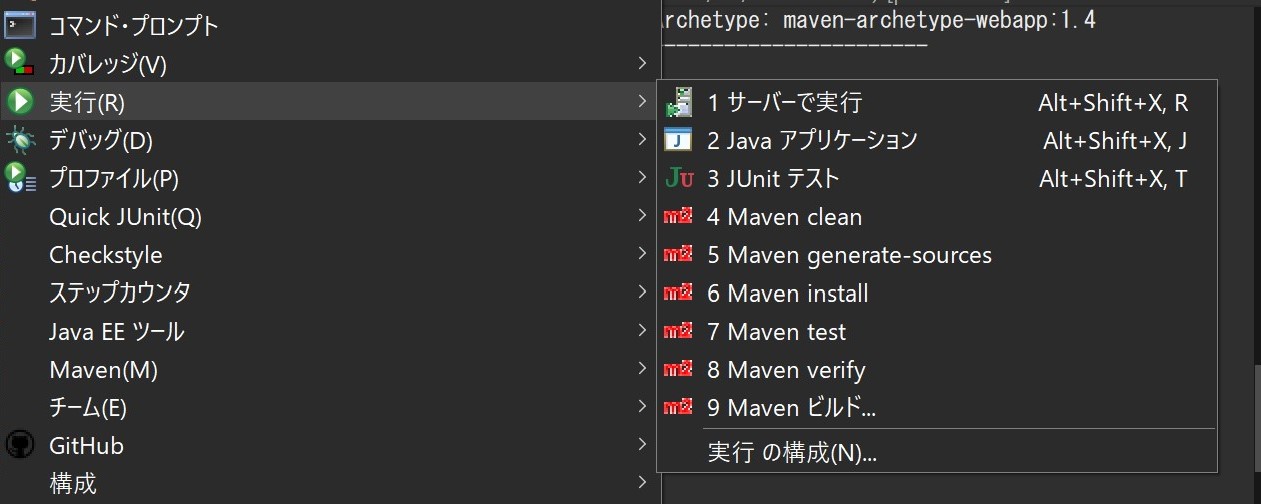Image resolution: width=1261 pixels, height=504 pixels.
Task: Select the デバッグ(D) menu entry
Action: point(328,140)
